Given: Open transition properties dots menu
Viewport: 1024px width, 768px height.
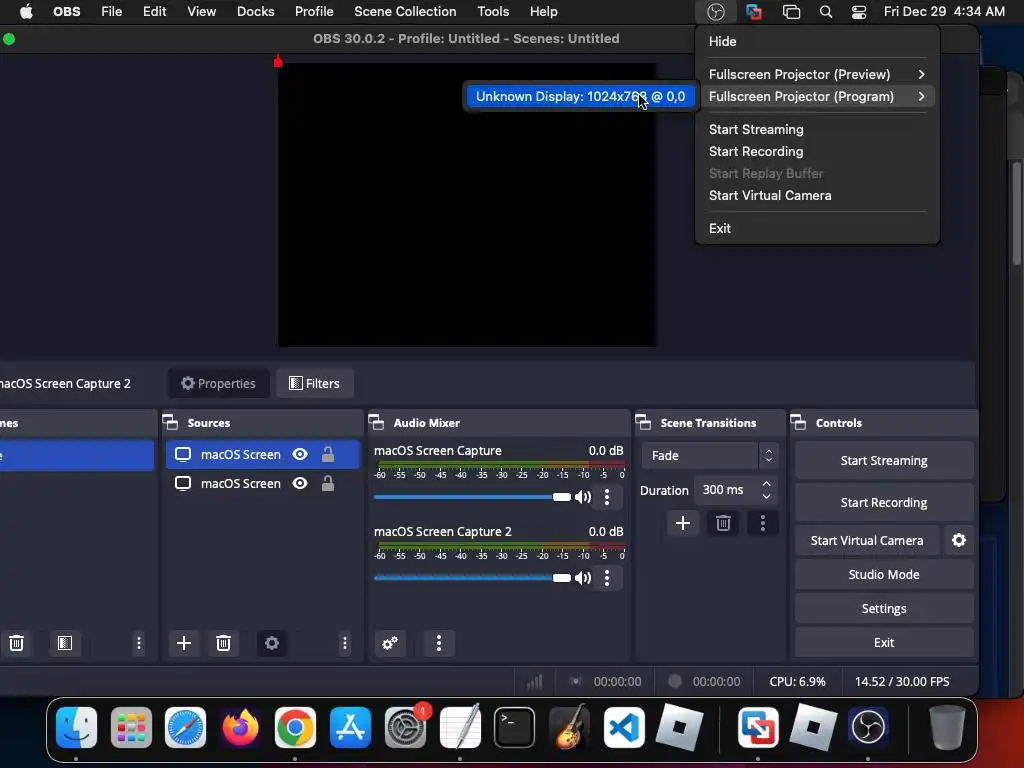Looking at the screenshot, I should tap(763, 523).
